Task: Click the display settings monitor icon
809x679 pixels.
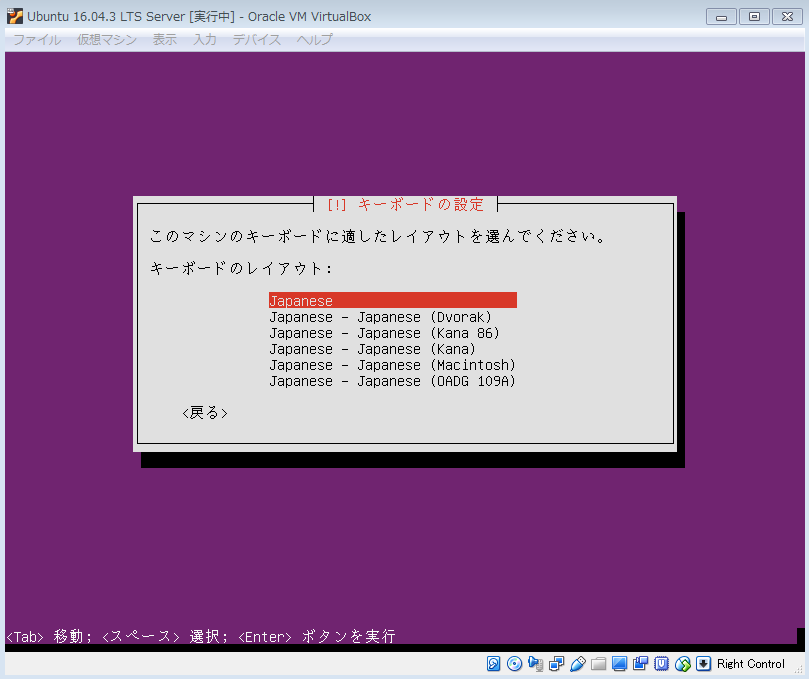Action: [x=620, y=664]
